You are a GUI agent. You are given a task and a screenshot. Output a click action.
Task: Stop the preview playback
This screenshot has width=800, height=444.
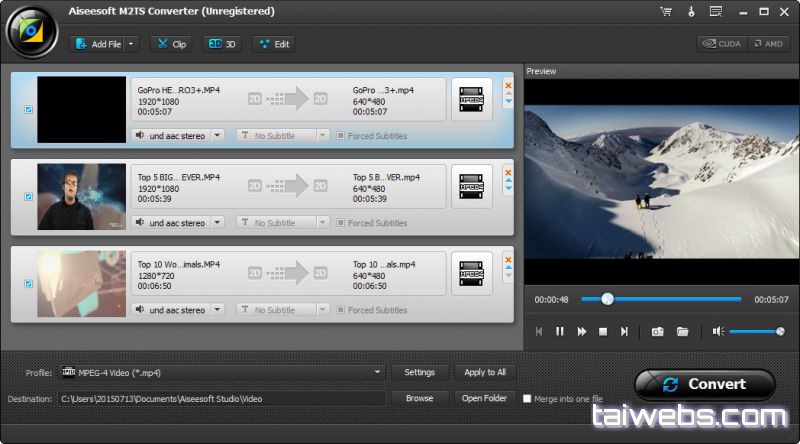(x=603, y=331)
